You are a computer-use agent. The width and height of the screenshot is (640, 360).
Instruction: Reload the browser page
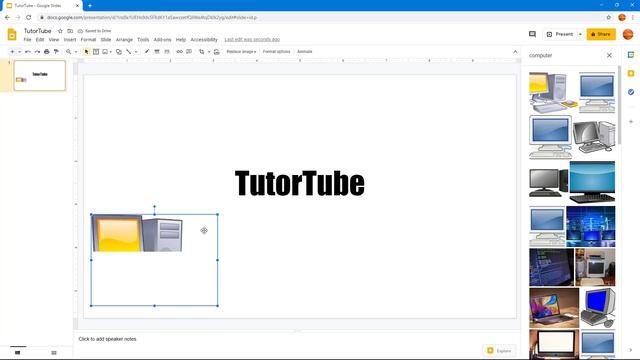[29, 18]
